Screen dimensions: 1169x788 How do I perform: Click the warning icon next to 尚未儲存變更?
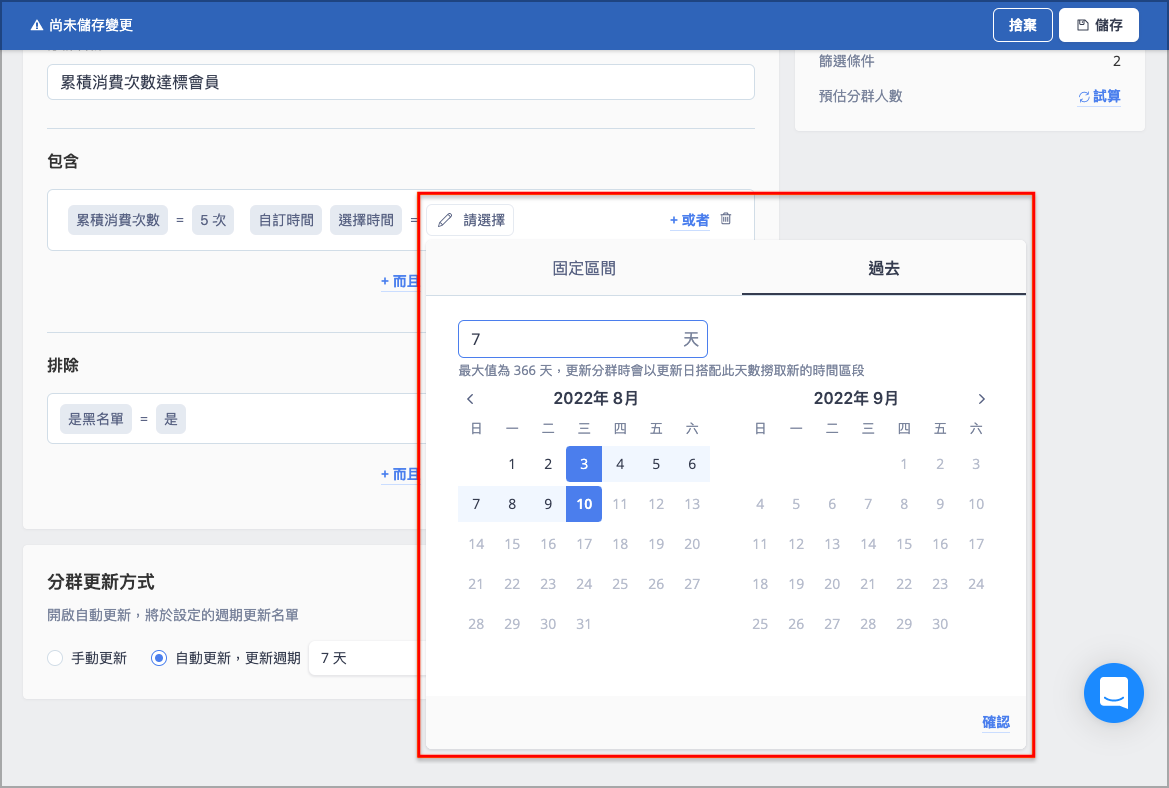(37, 25)
